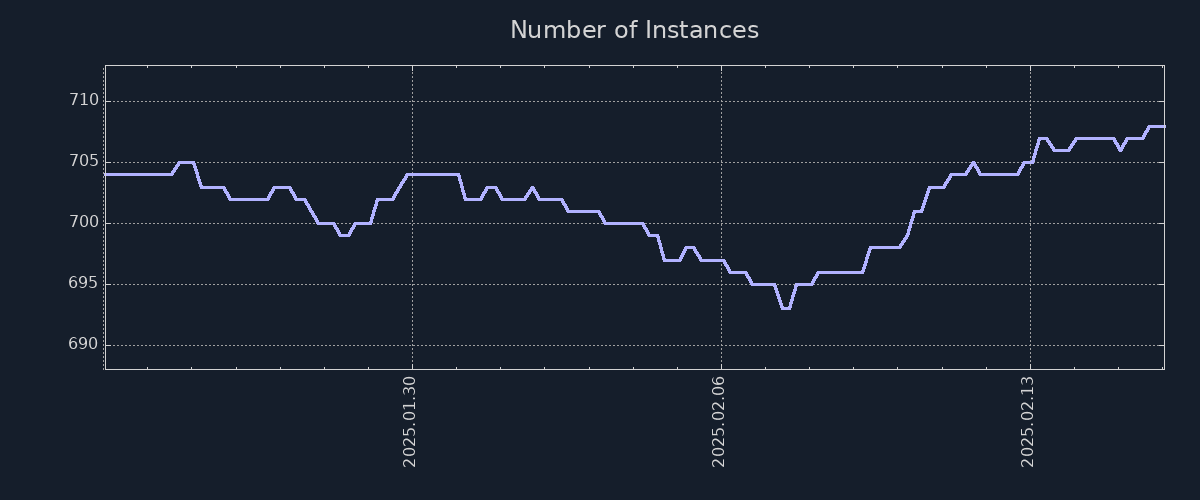Viewport: 1200px width, 500px height.
Task: Click the line at the 2025.01.30 gridline
Action: tap(412, 174)
